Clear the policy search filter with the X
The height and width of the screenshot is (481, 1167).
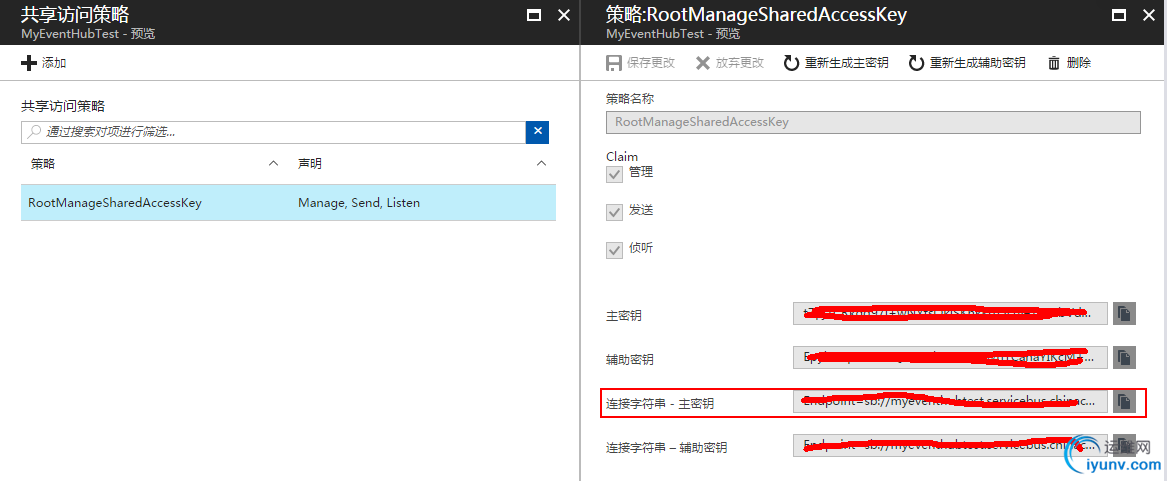coord(537,132)
